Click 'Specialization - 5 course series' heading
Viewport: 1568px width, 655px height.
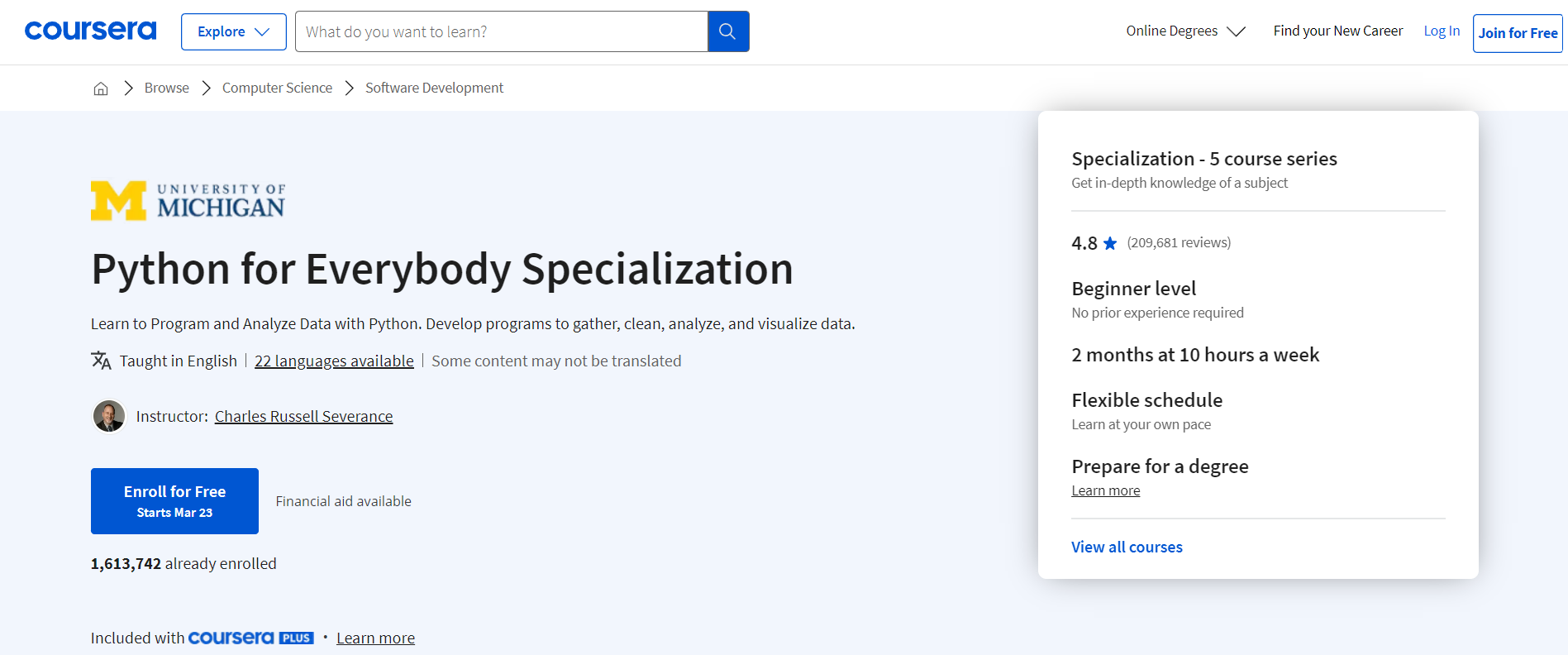[1204, 159]
